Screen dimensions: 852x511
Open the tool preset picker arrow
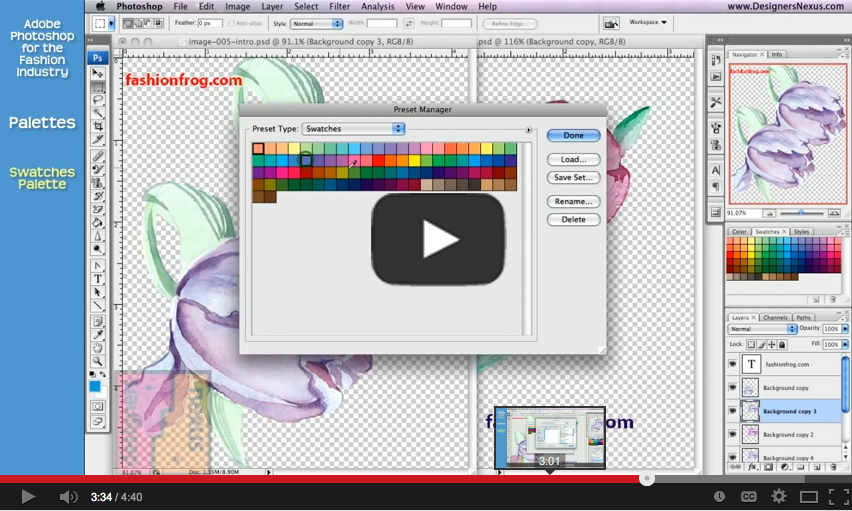111,23
